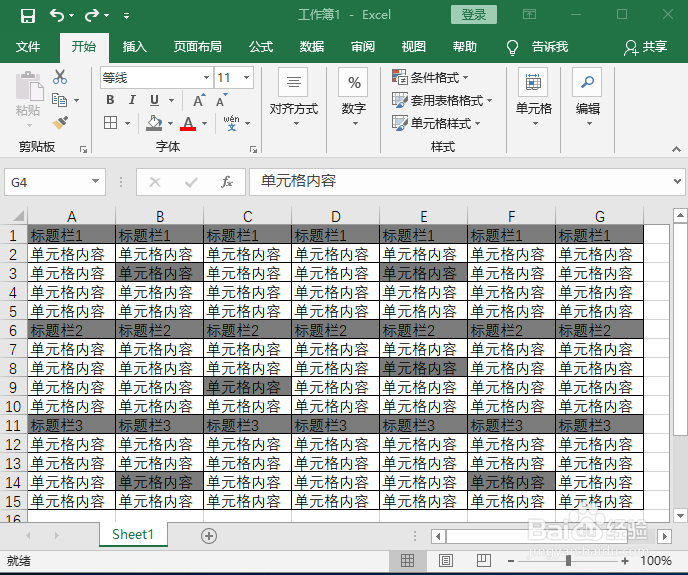Open the 帮助 Help tab
This screenshot has width=688, height=575.
465,47
